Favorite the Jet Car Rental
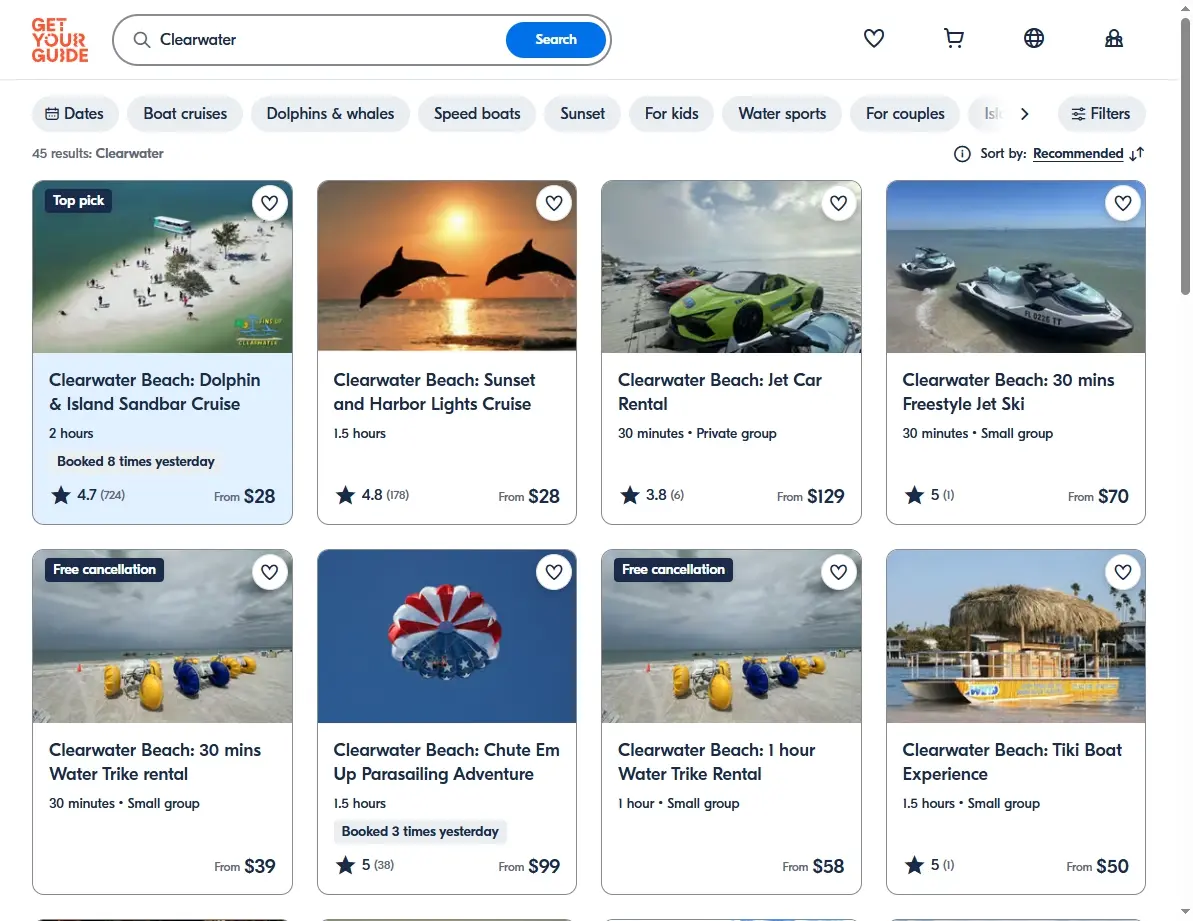The height and width of the screenshot is (921, 1193). (838, 203)
